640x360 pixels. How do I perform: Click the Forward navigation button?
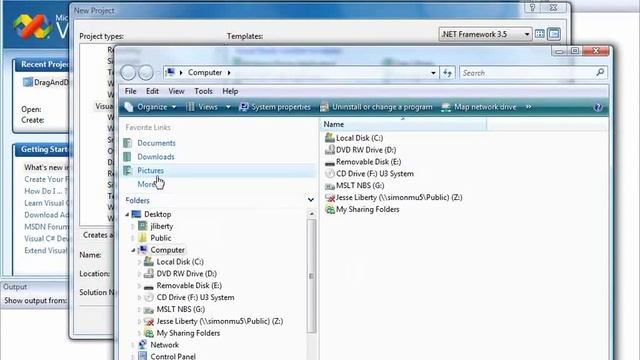146,73
